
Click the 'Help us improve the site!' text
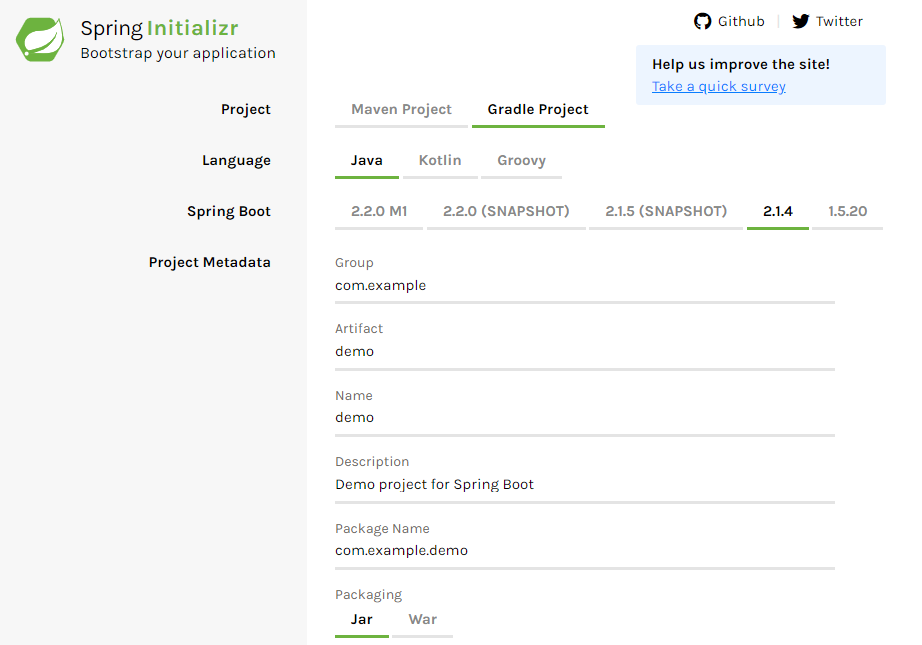click(740, 65)
